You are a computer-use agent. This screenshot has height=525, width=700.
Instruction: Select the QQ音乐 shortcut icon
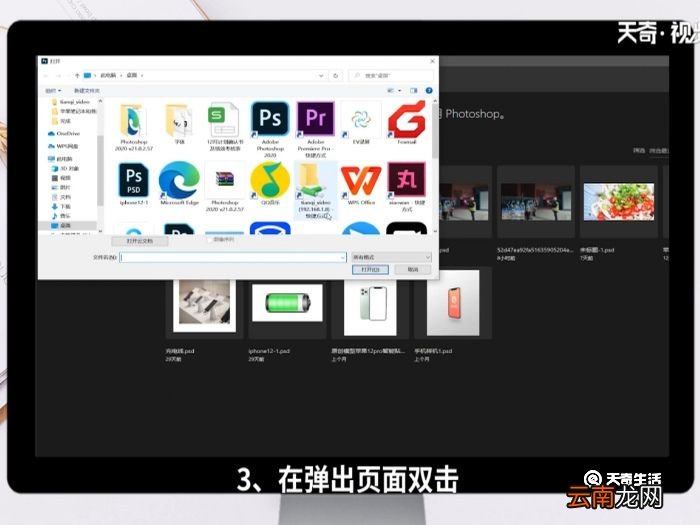click(270, 179)
